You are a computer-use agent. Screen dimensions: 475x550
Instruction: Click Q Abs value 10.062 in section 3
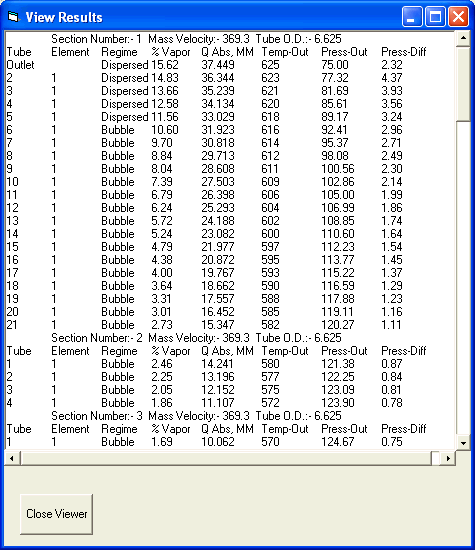[218, 442]
